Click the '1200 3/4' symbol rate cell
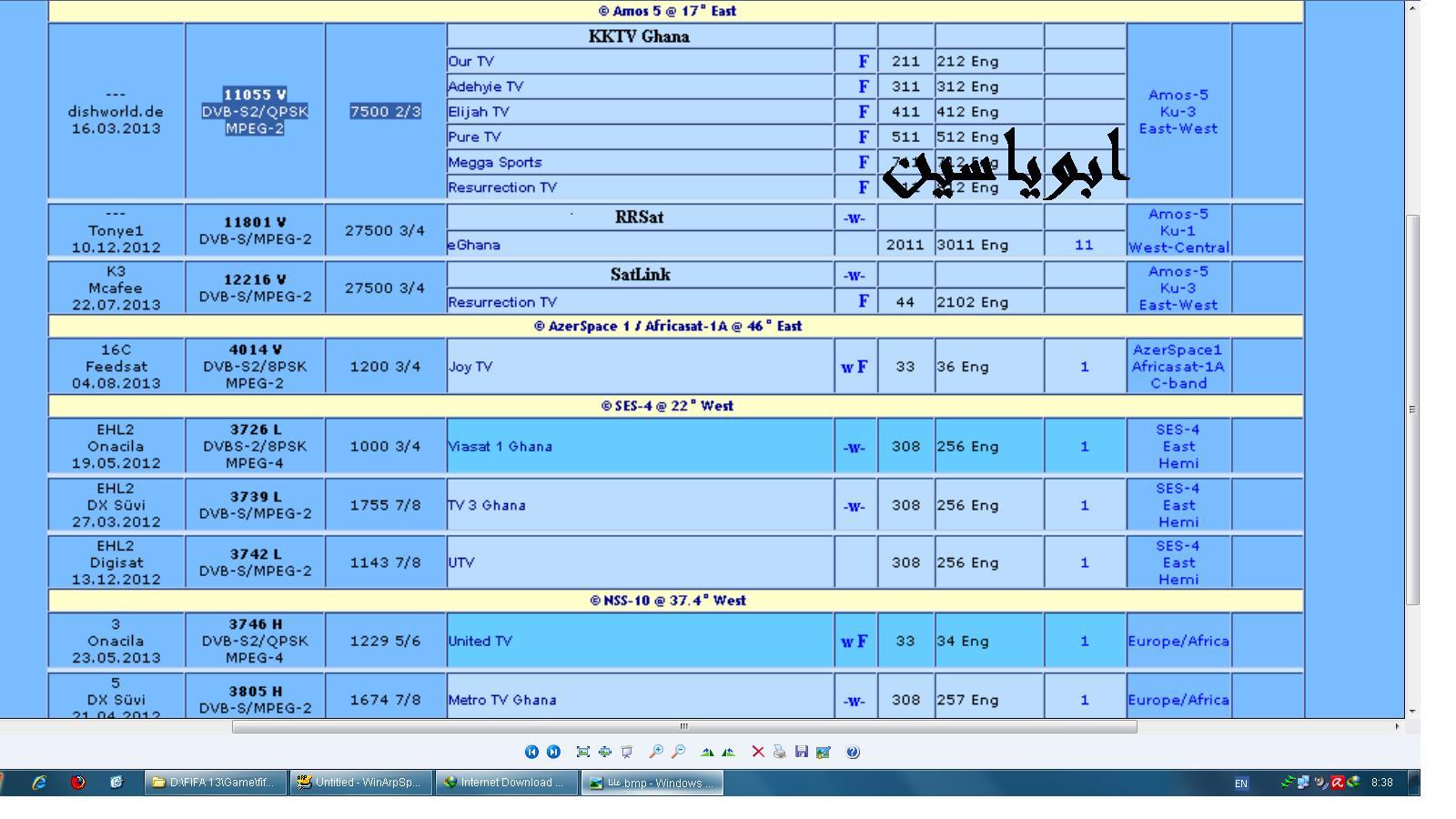The image size is (1456, 819). 386,367
